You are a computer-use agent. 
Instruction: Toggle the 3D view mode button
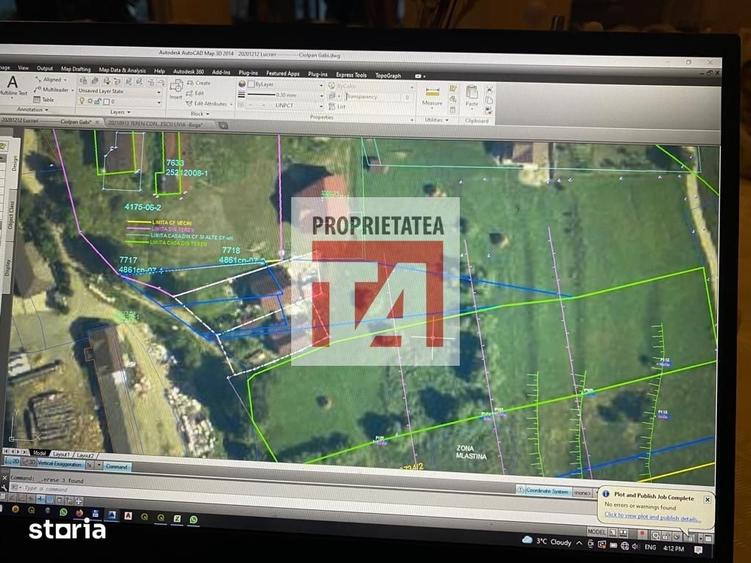click(x=30, y=462)
